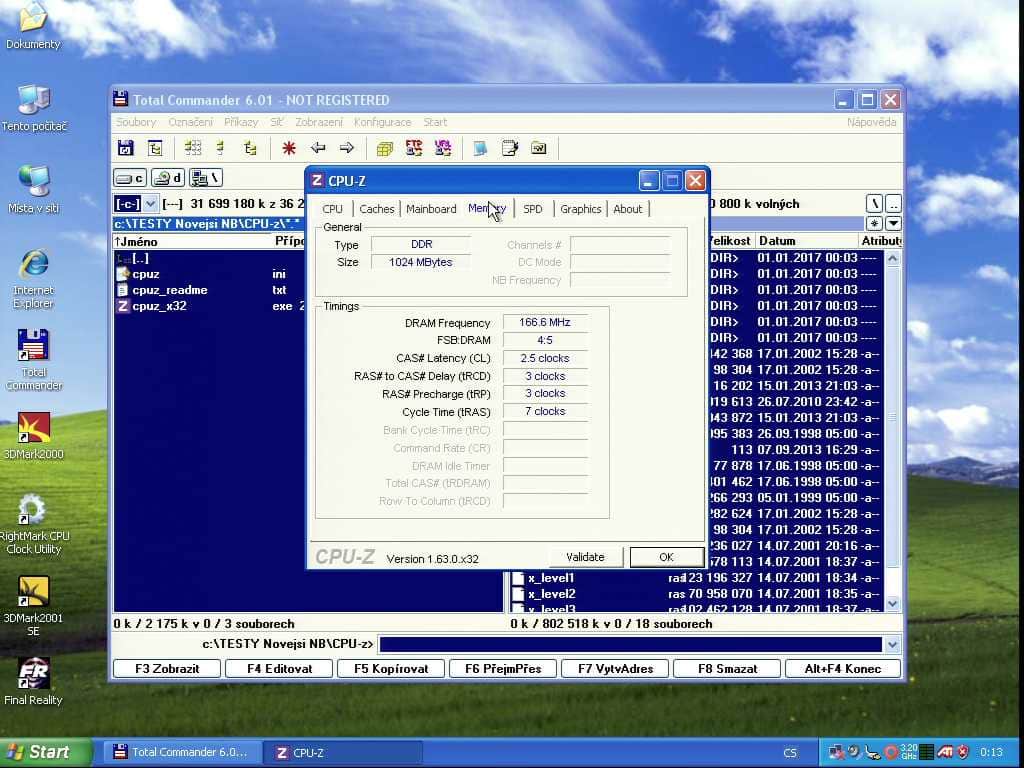The width and height of the screenshot is (1024, 768).
Task: Click the red security shield tray icon
Action: [x=963, y=752]
